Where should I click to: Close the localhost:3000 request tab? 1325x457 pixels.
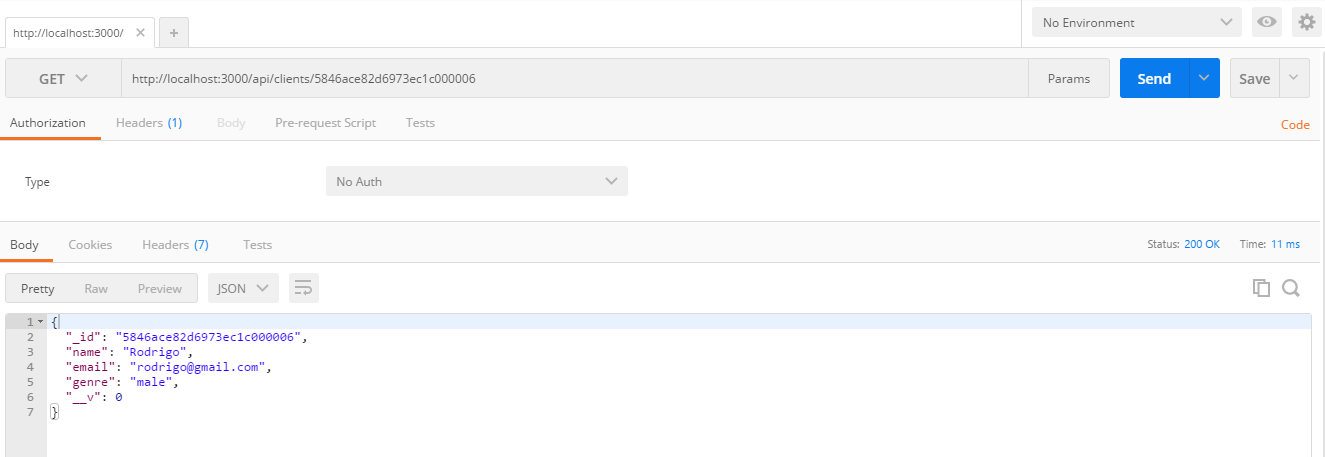(x=140, y=33)
